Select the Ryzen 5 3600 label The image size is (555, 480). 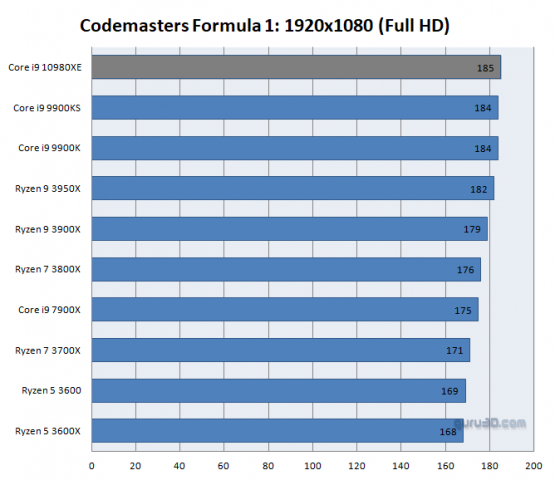pos(51,390)
